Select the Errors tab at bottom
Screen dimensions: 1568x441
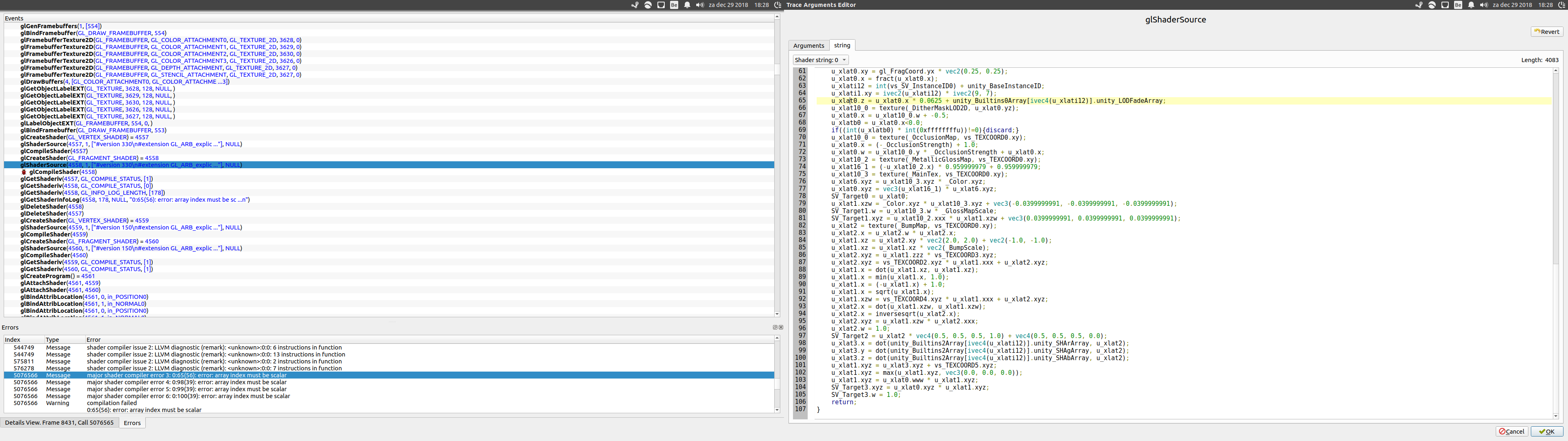tap(132, 423)
